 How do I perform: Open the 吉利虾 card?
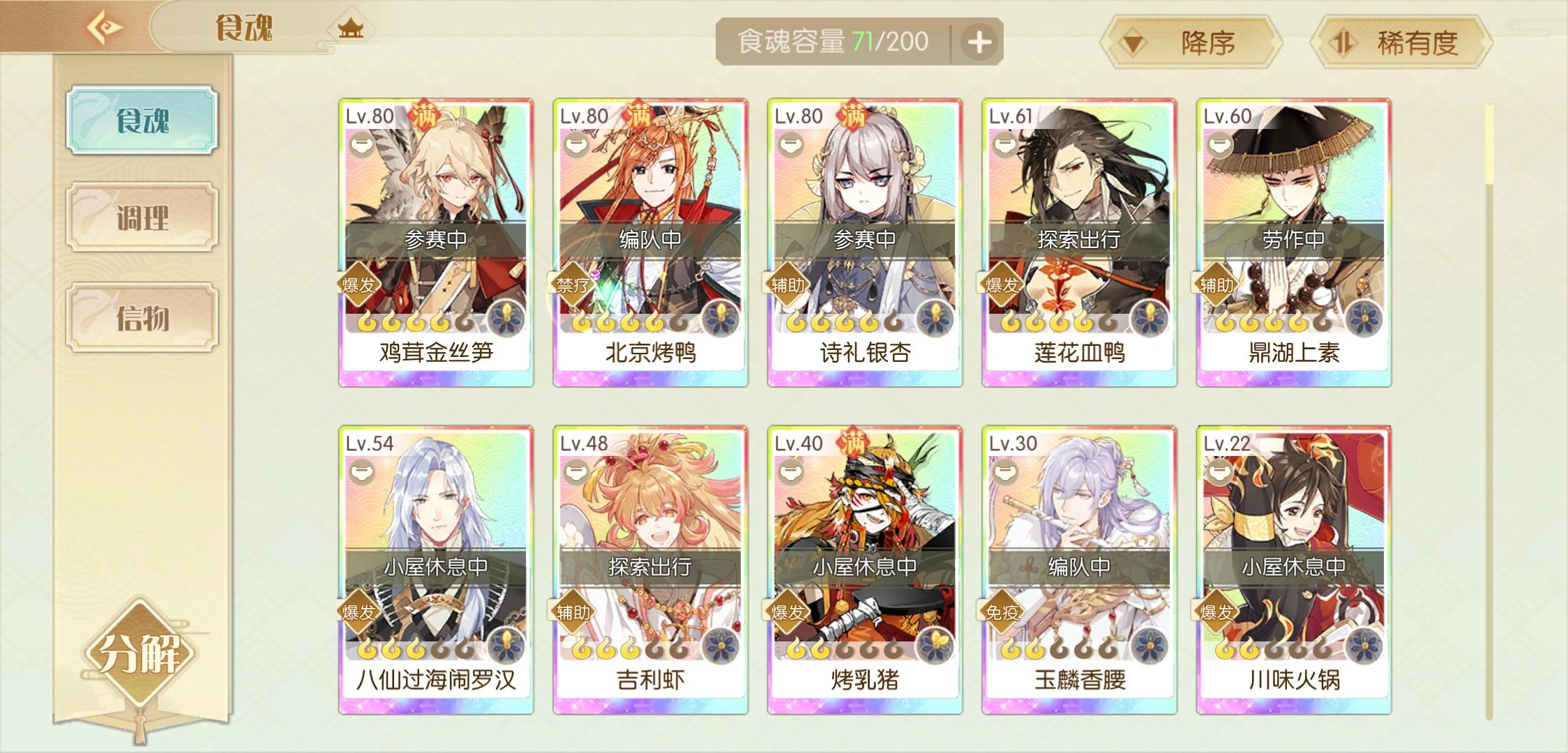[x=651, y=570]
